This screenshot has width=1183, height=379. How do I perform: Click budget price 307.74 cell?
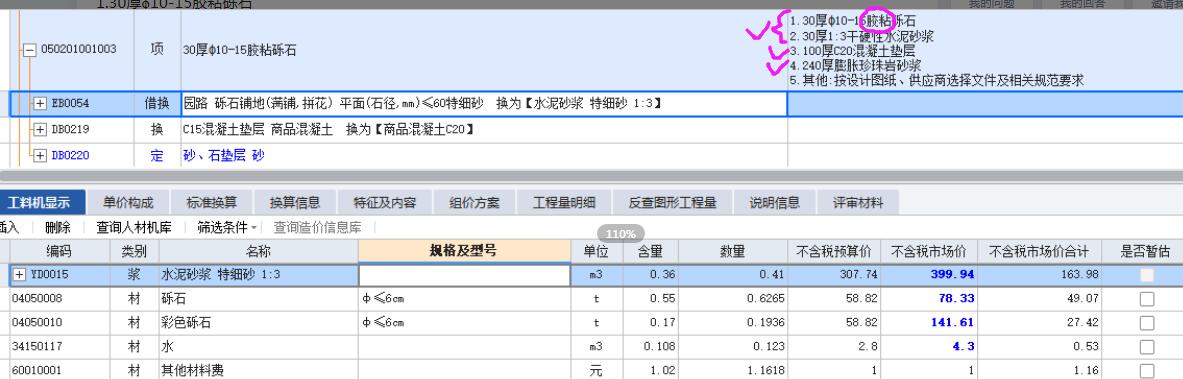(x=834, y=275)
